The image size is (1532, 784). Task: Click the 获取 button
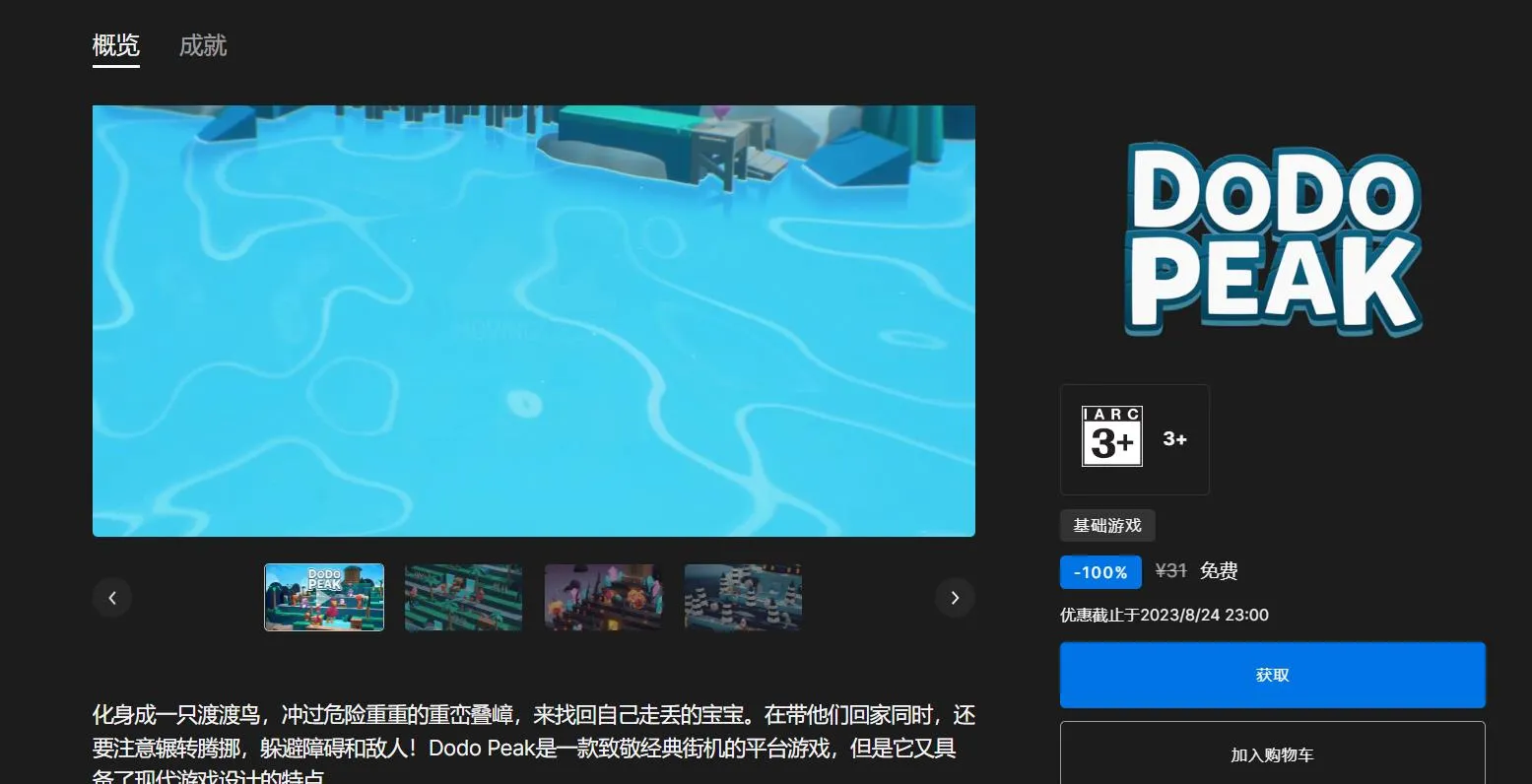[x=1272, y=675]
